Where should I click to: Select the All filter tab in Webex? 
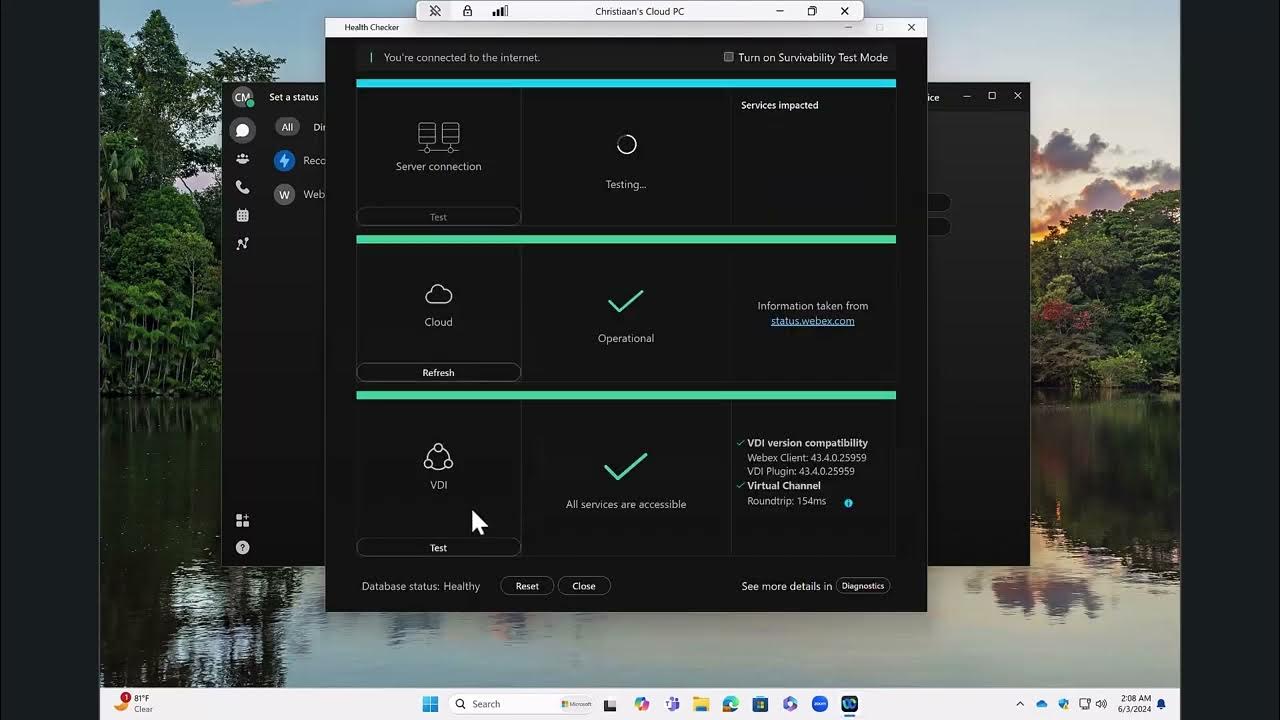click(x=287, y=127)
